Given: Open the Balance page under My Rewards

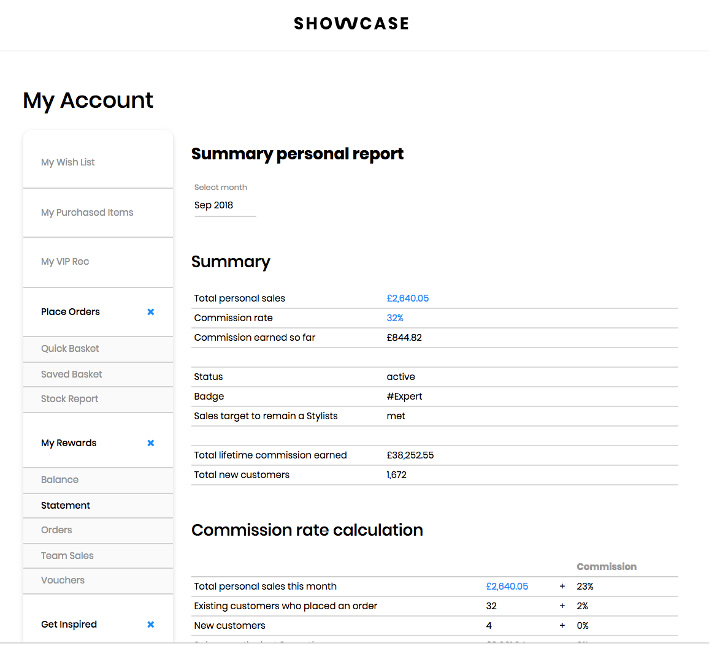Looking at the screenshot, I should (x=60, y=480).
